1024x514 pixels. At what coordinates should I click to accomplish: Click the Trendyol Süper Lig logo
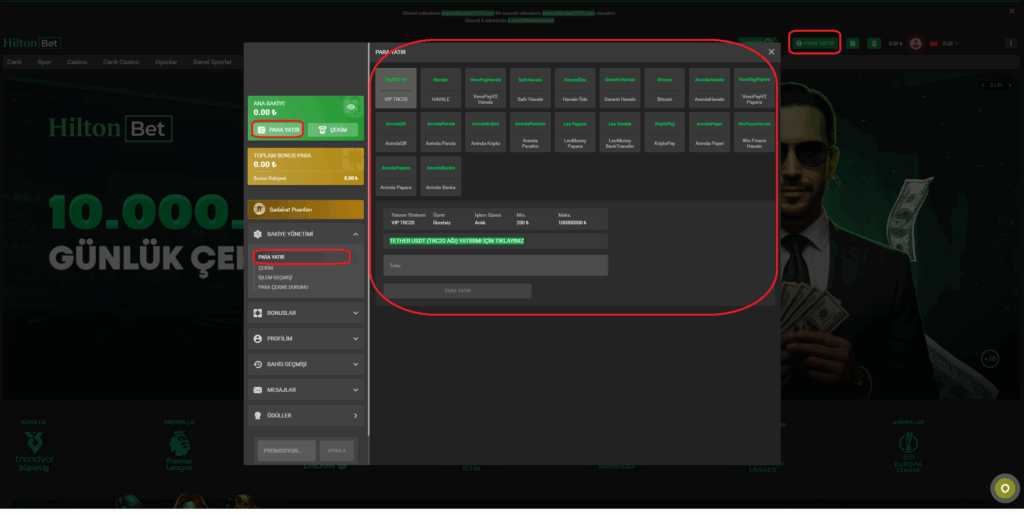pyautogui.click(x=33, y=451)
